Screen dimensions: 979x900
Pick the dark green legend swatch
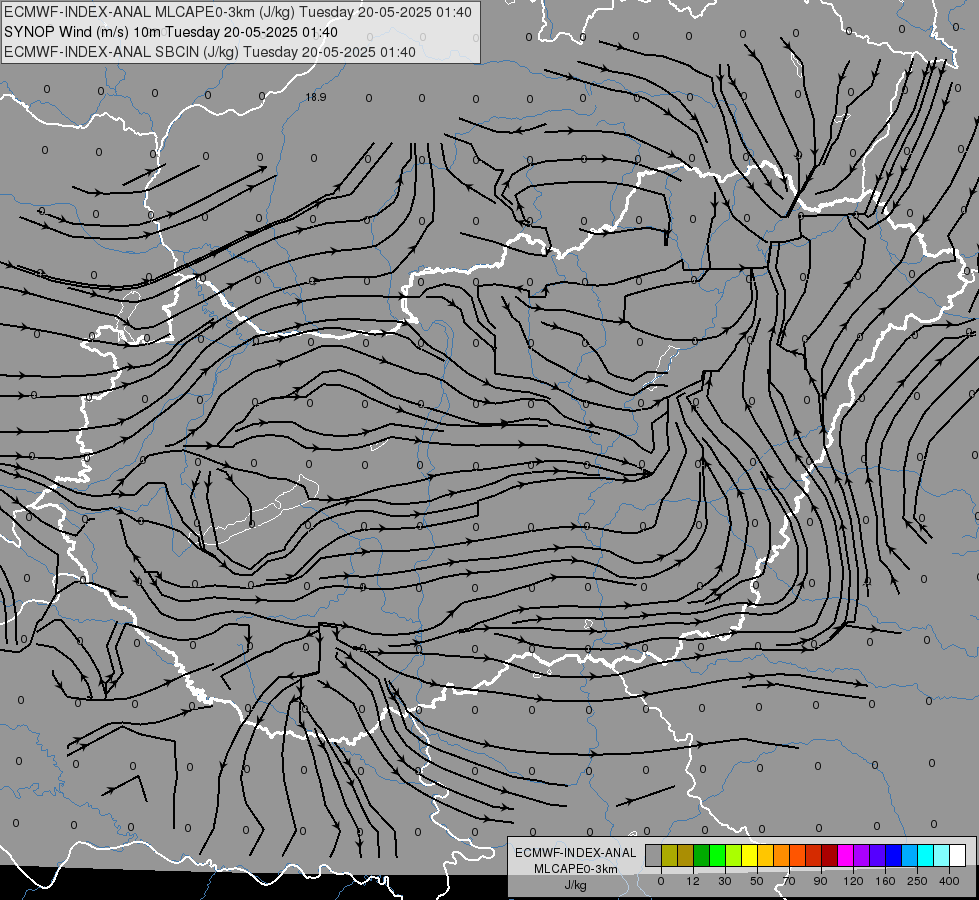(x=702, y=856)
